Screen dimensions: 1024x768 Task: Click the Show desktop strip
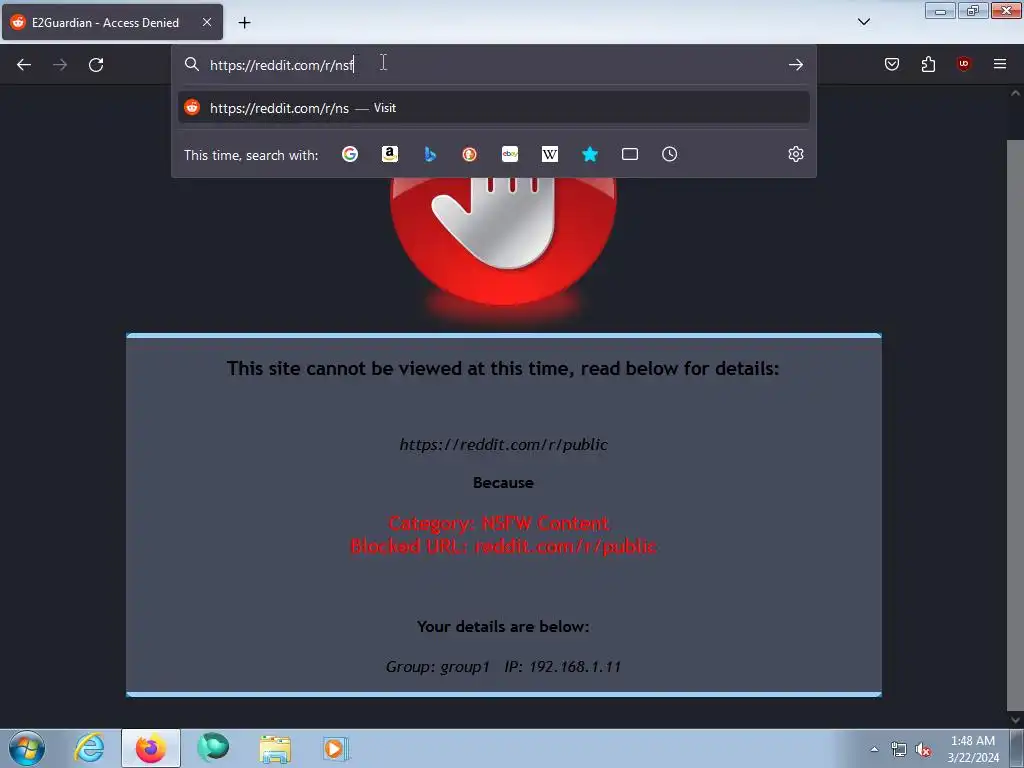[x=1017, y=748]
